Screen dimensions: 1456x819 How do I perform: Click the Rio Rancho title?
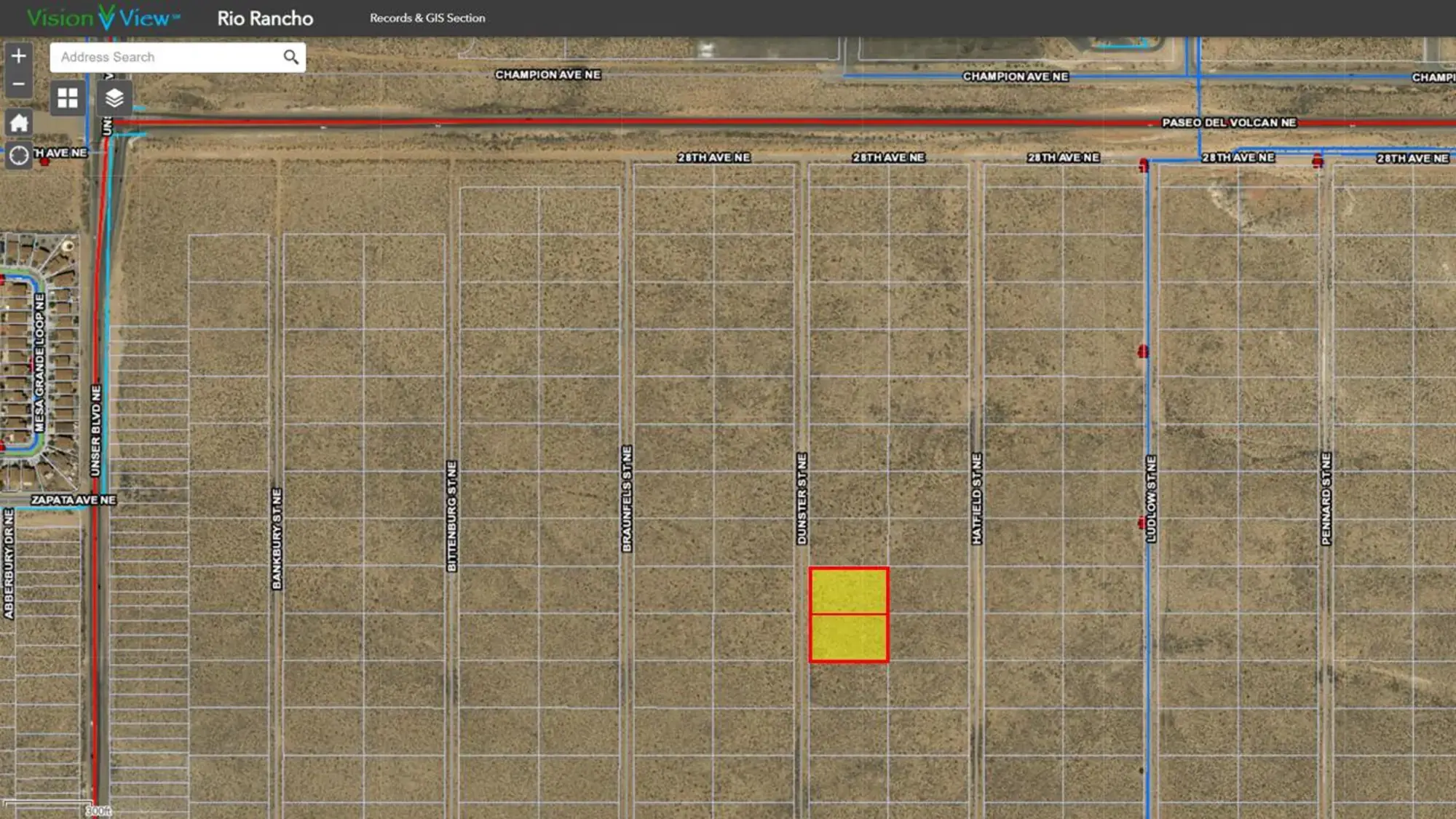coord(265,18)
